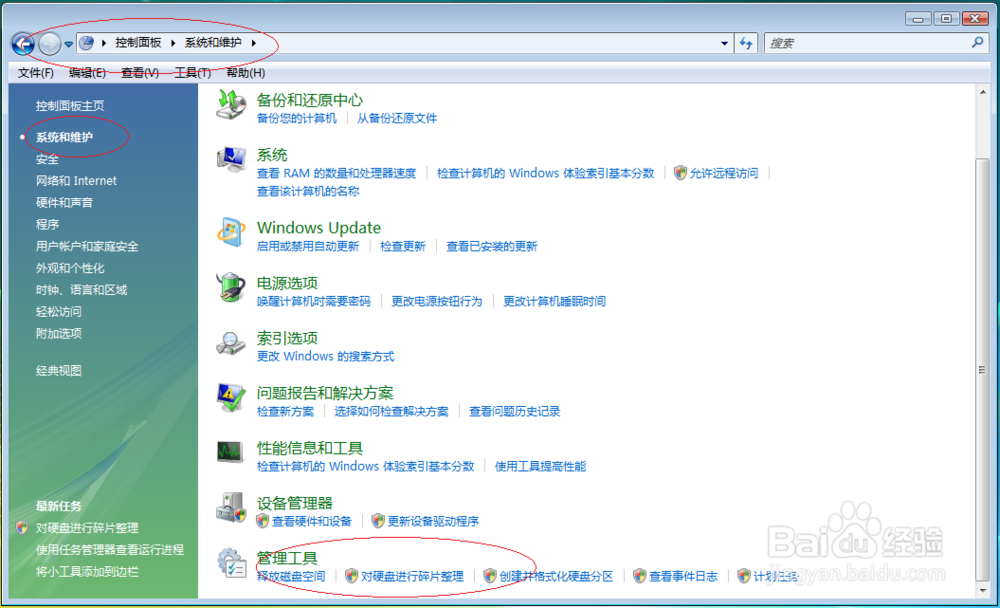Click 从备份还原文件 link
Viewport: 1000px width, 608px height.
tap(397, 118)
